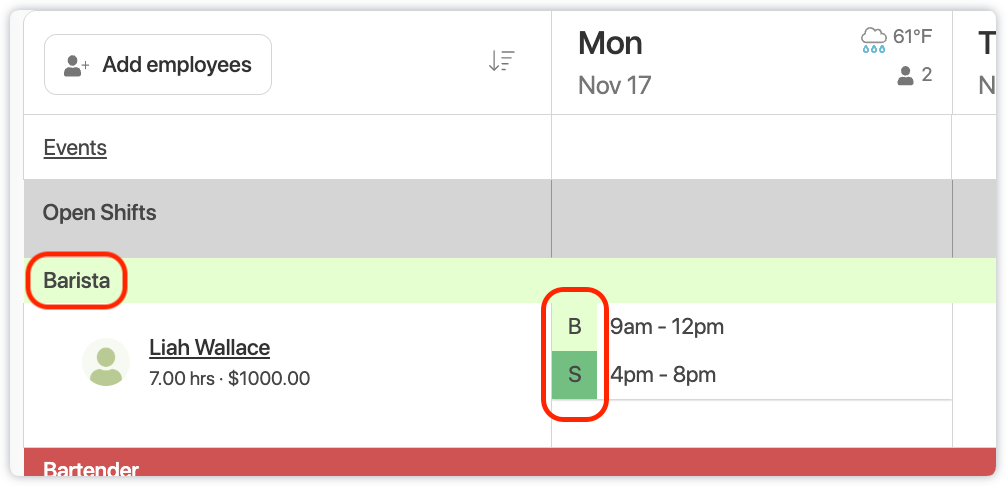Collapse the Open Shifts row
This screenshot has width=1006, height=486.
click(100, 213)
